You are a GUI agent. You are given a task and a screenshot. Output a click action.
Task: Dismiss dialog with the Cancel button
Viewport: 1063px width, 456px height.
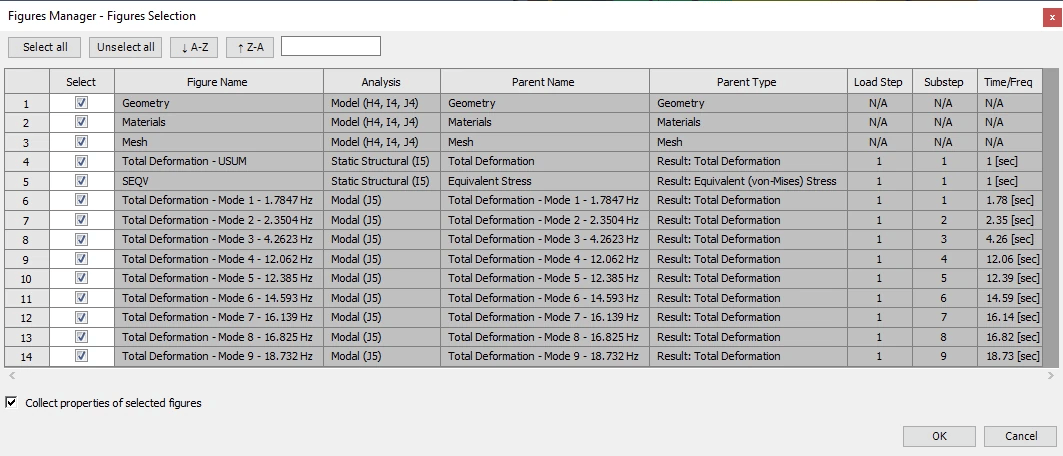(1020, 436)
